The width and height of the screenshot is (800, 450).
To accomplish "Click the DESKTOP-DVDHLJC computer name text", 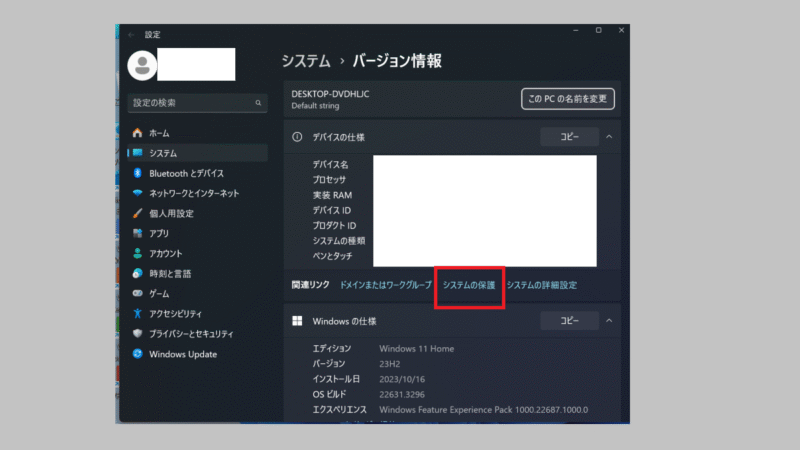I will coord(330,94).
